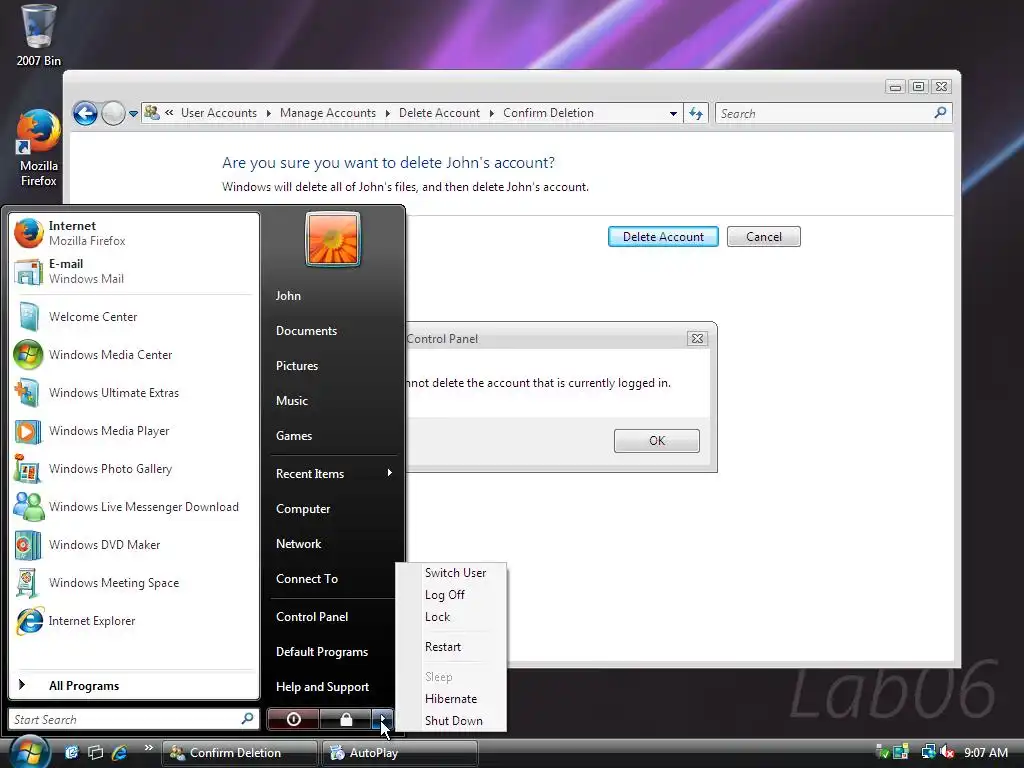Screen dimensions: 1024x768
Task: Click the Start menu power button
Action: click(293, 719)
